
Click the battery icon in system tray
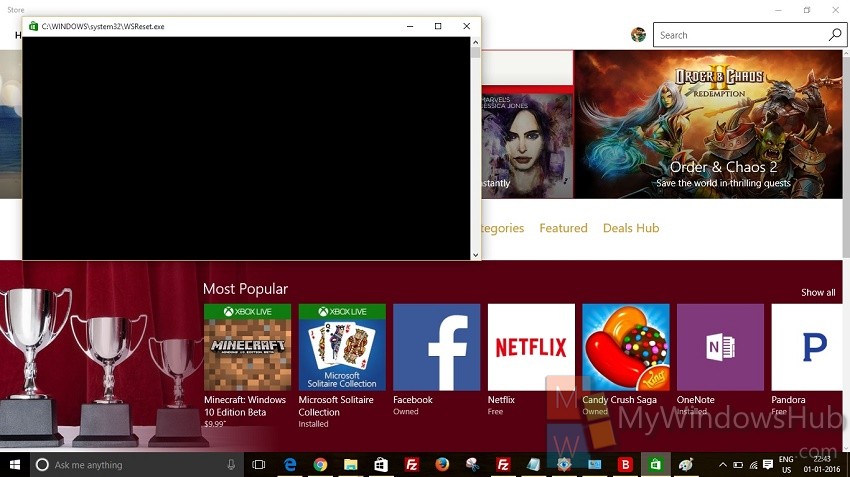tap(738, 465)
